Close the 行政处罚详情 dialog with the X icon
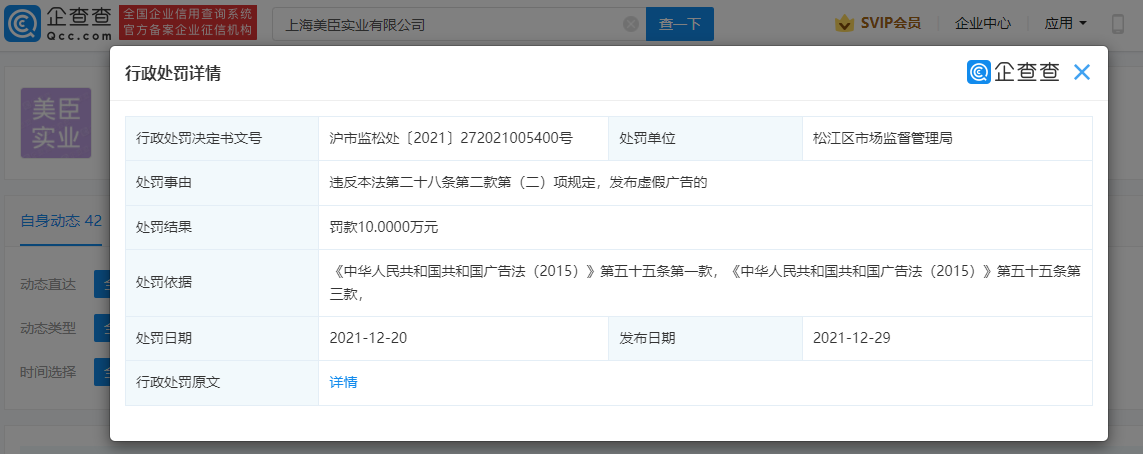The height and width of the screenshot is (454, 1143). click(1082, 72)
